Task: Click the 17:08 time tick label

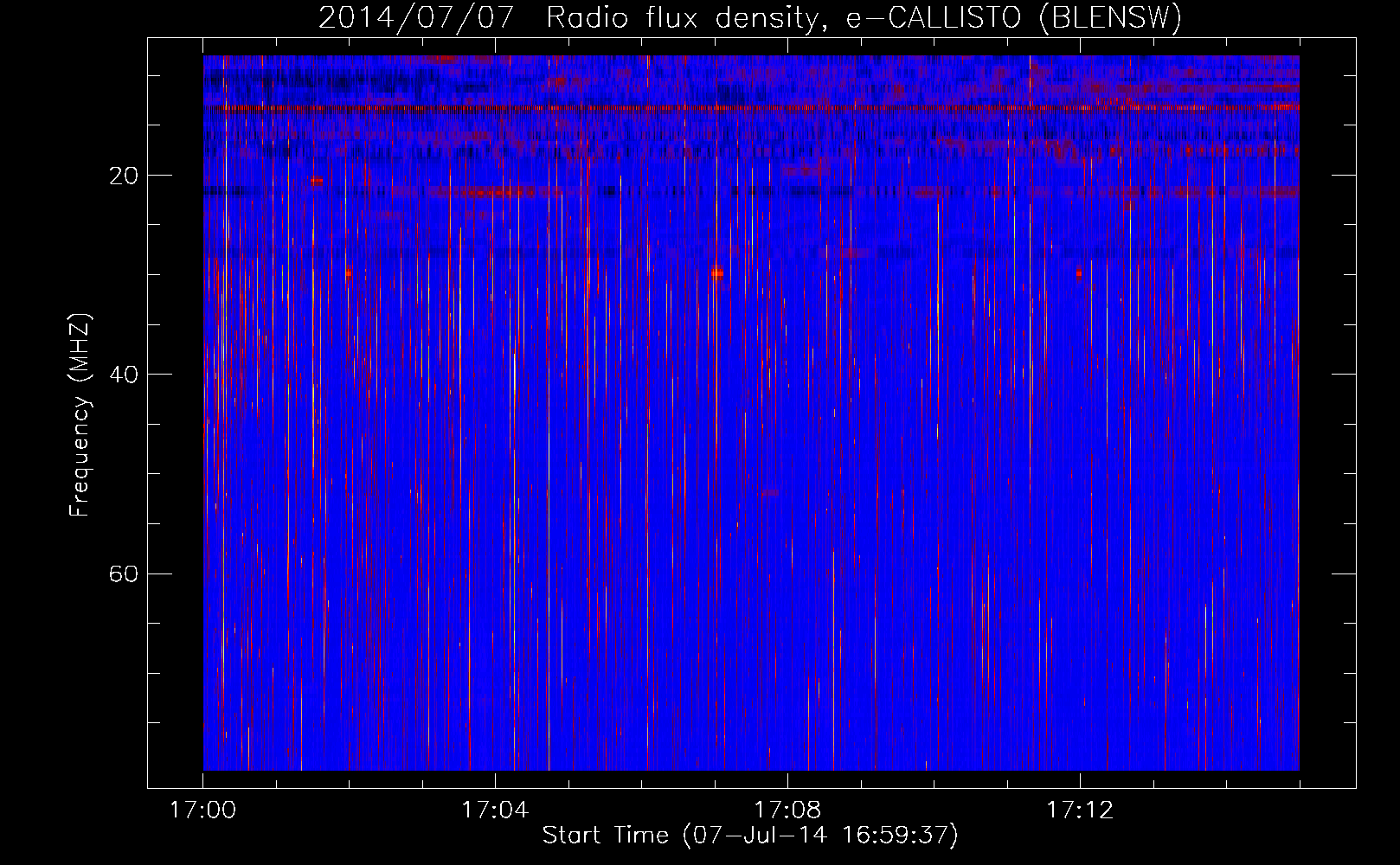Action: click(787, 811)
